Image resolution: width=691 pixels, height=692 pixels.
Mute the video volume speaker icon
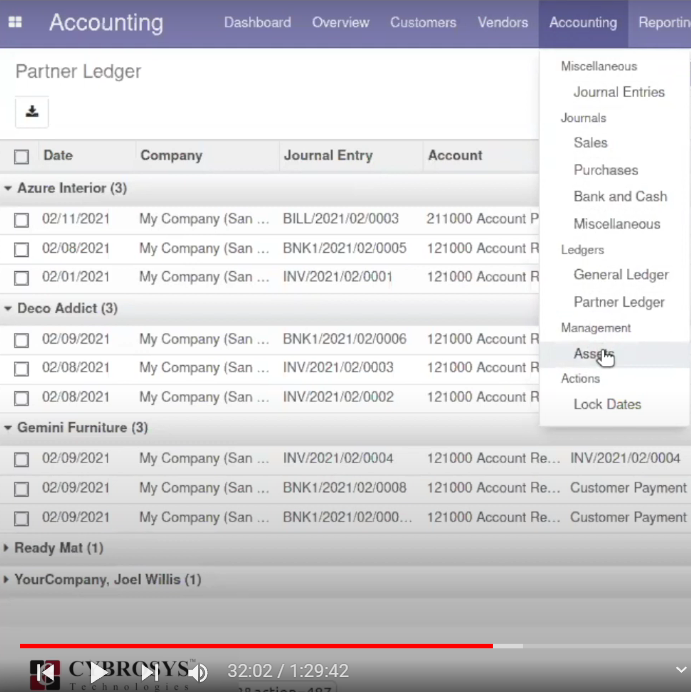(x=198, y=672)
